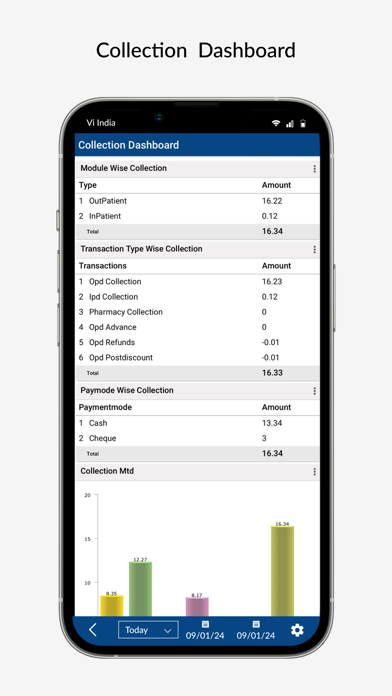This screenshot has height=696, width=392.
Task: Click the Collection Dashboard title bar
Action: click(198, 145)
